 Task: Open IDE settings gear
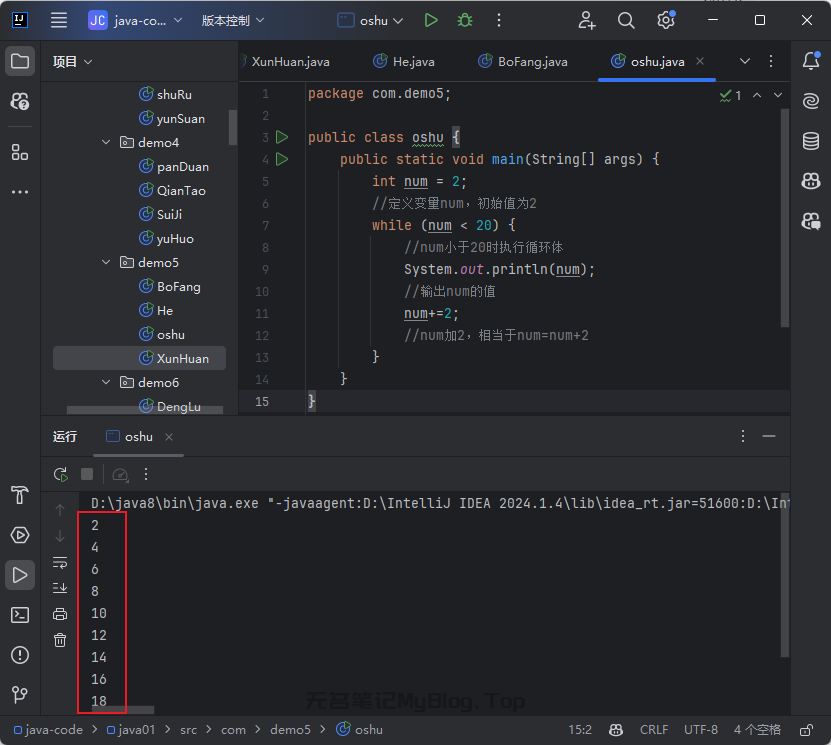point(666,20)
